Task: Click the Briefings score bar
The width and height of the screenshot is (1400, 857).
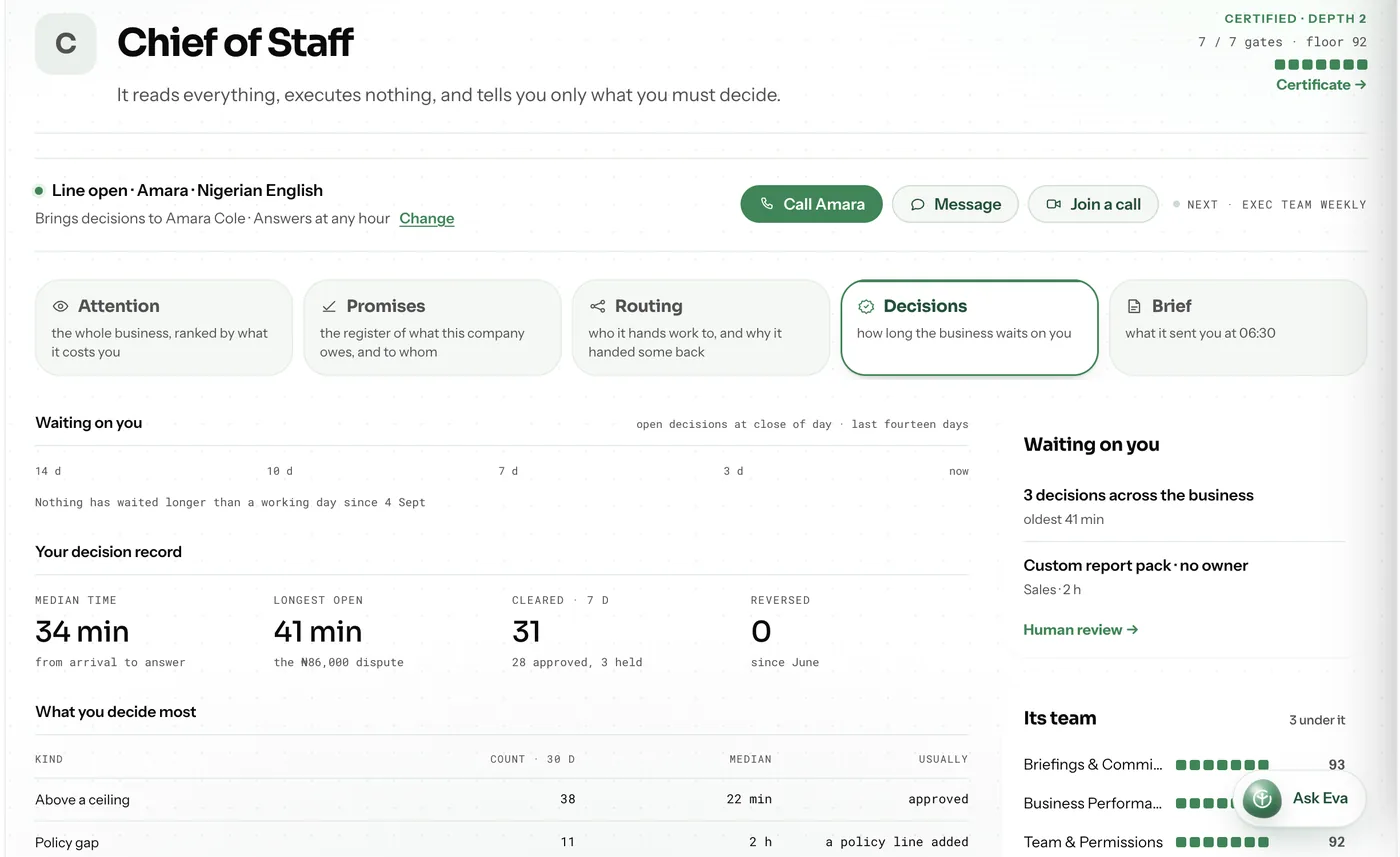Action: [1222, 765]
